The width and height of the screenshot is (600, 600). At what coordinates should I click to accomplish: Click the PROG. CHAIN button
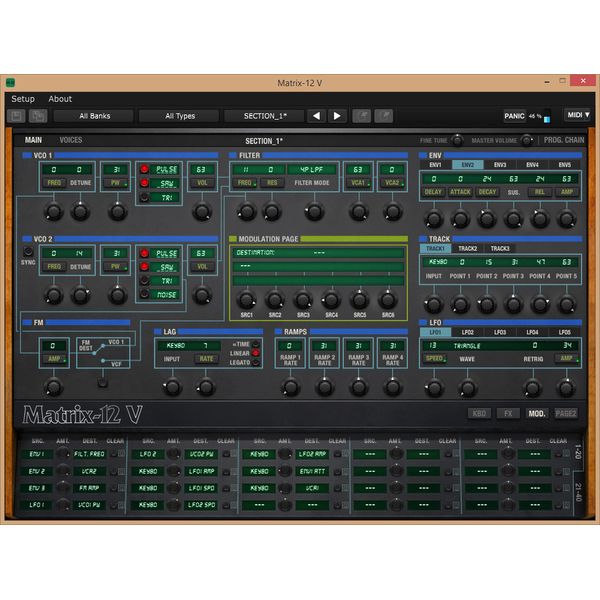(564, 140)
